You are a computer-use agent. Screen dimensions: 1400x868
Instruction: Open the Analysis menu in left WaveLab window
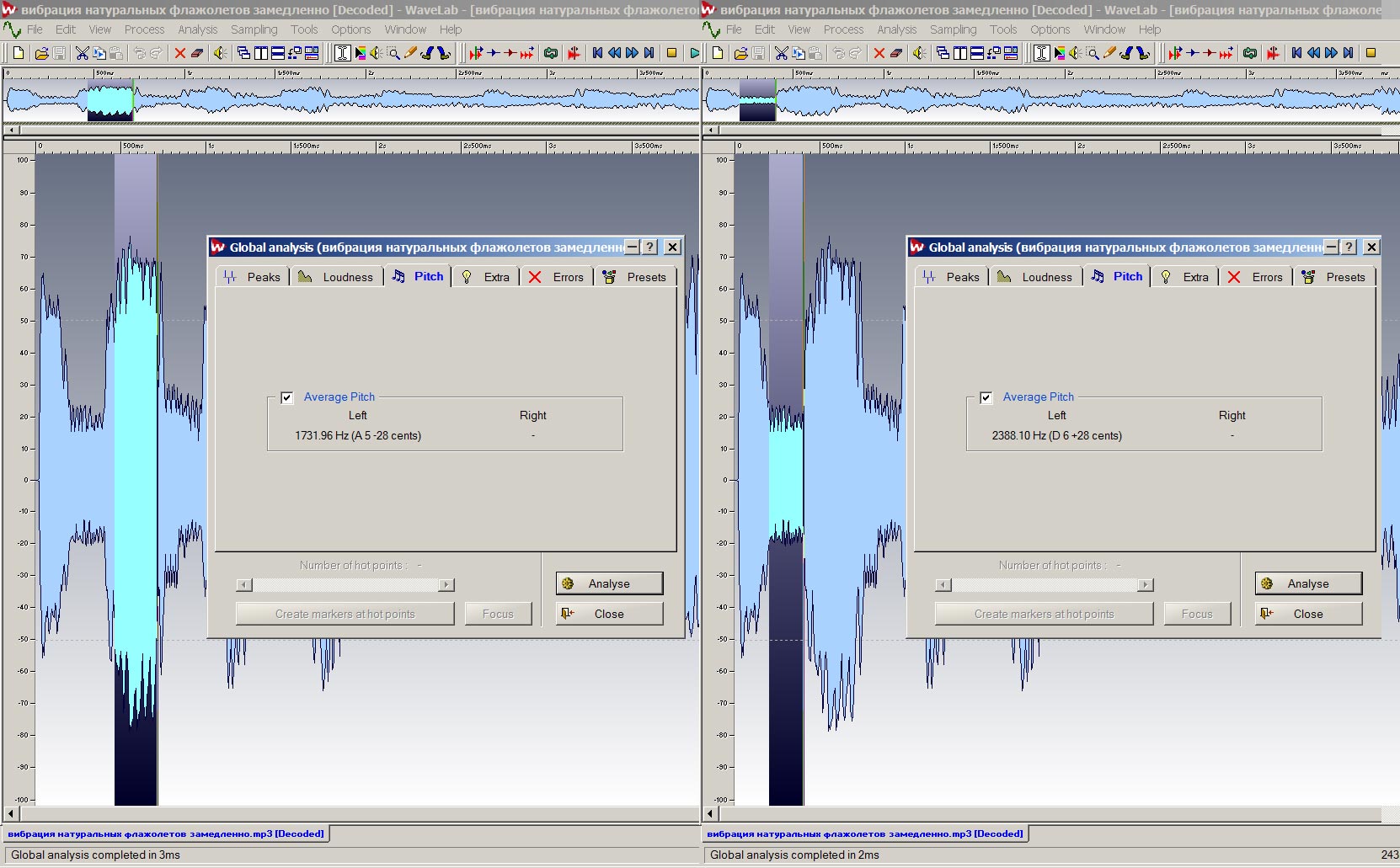click(x=197, y=29)
